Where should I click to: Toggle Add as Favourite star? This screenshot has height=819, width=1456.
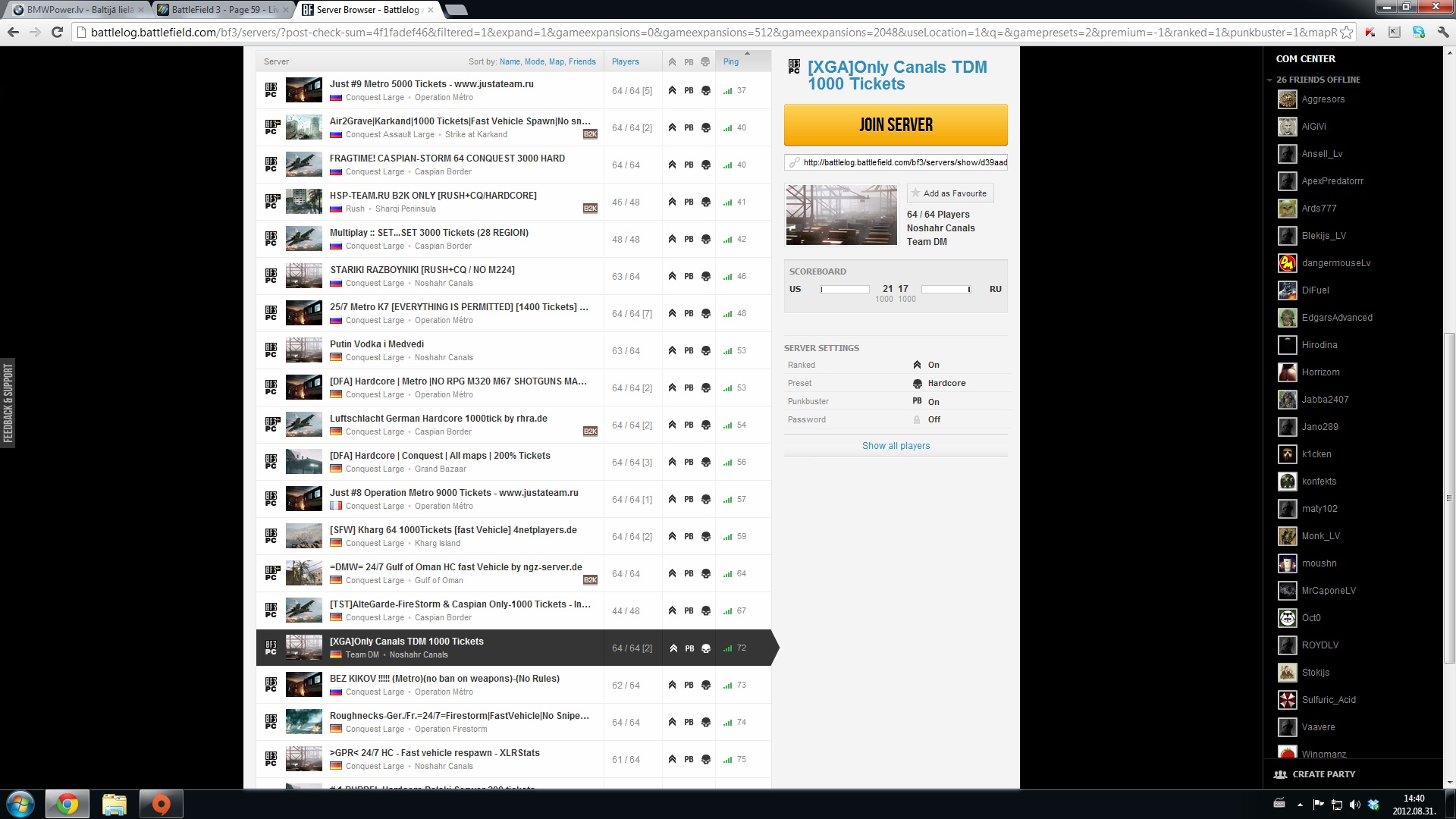[915, 193]
